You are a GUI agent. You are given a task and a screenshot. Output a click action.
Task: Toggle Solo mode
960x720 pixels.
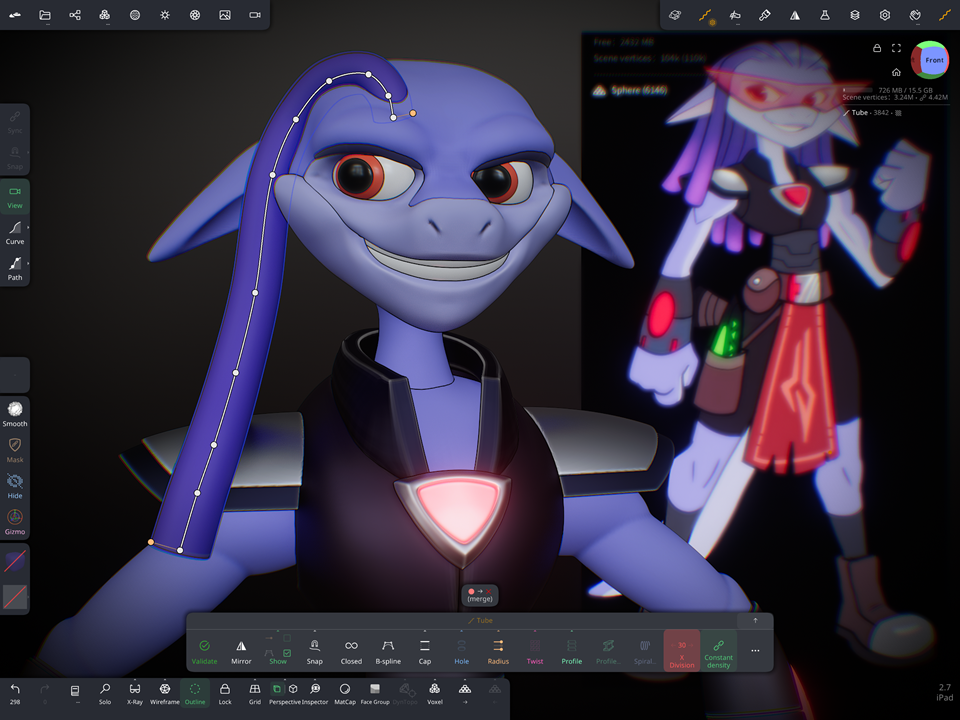coord(105,694)
